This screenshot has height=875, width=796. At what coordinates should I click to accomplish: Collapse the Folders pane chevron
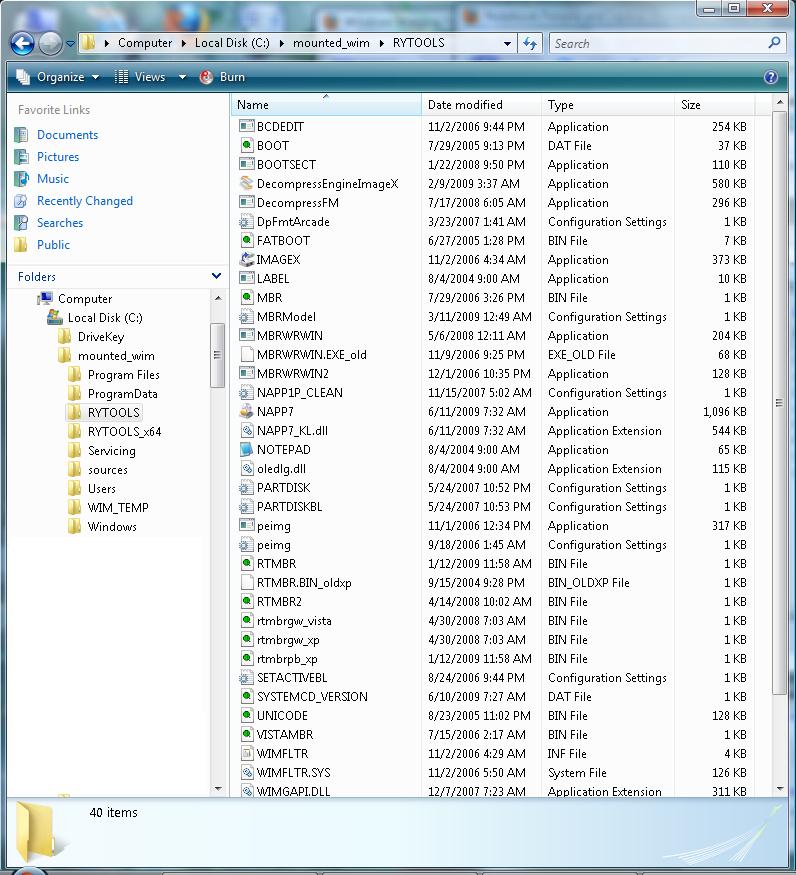217,276
